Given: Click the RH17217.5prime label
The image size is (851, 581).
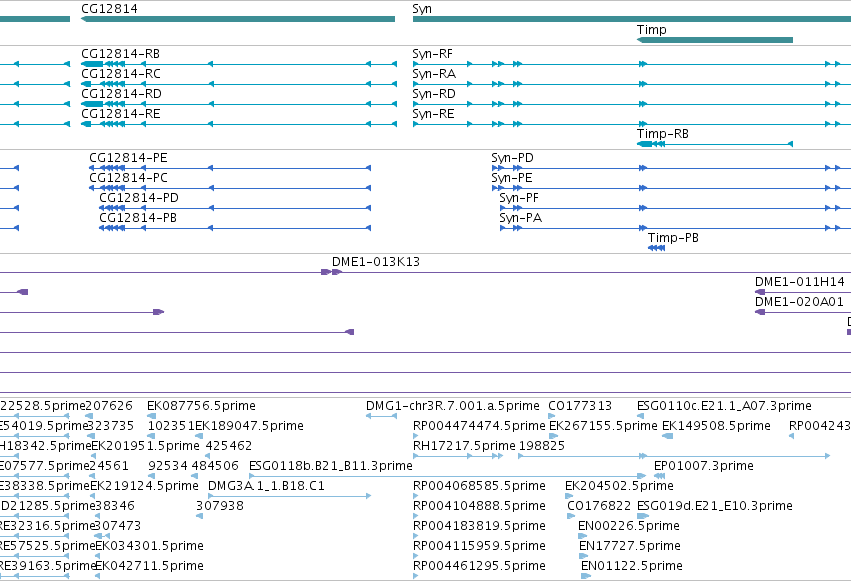Looking at the screenshot, I should tap(464, 446).
